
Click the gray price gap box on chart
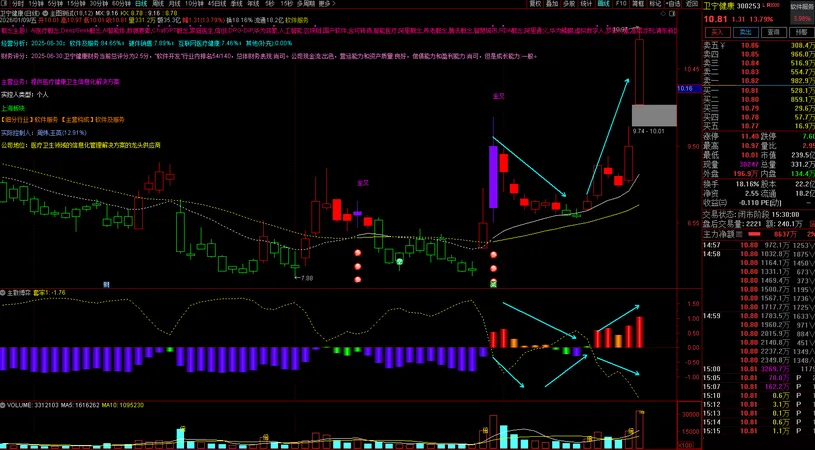[x=653, y=114]
